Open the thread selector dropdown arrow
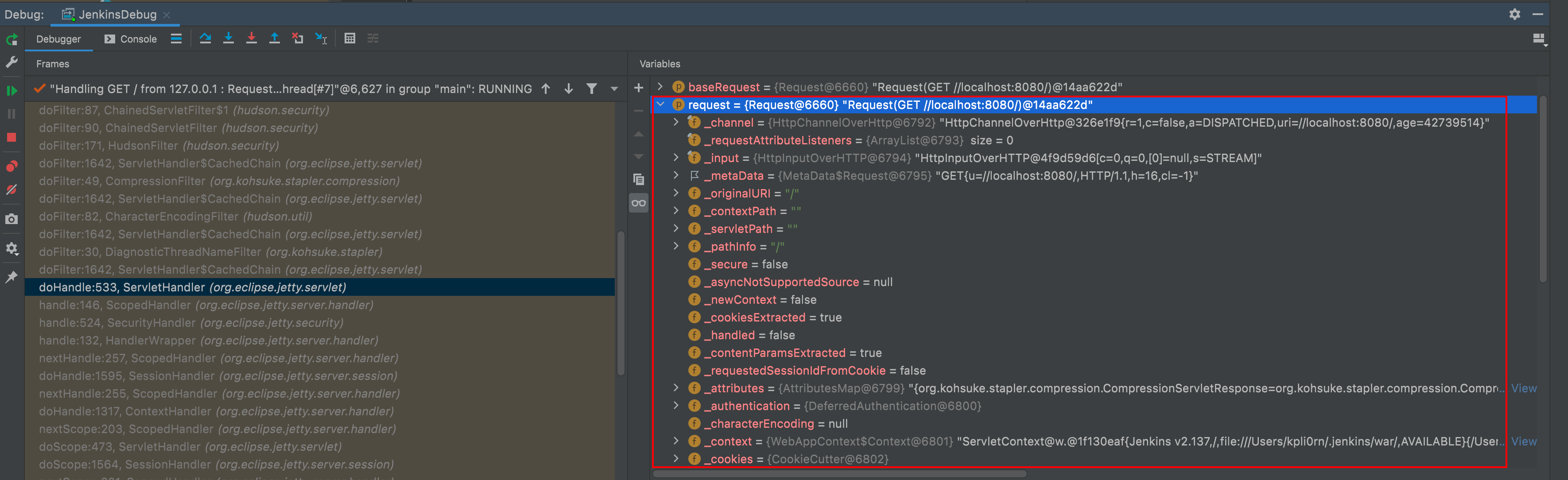1568x480 pixels. (x=614, y=89)
